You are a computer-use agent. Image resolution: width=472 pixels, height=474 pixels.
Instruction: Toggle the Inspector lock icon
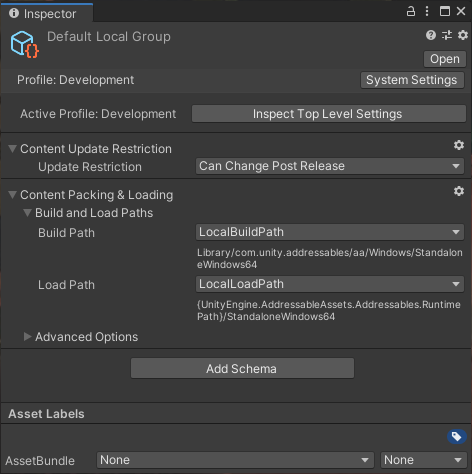point(411,11)
